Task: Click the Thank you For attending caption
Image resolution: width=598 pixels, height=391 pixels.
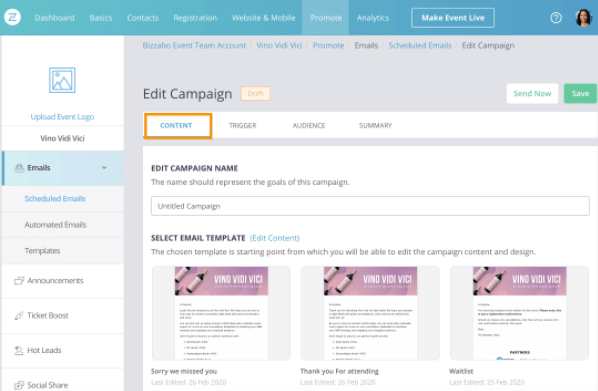Action: pos(339,371)
